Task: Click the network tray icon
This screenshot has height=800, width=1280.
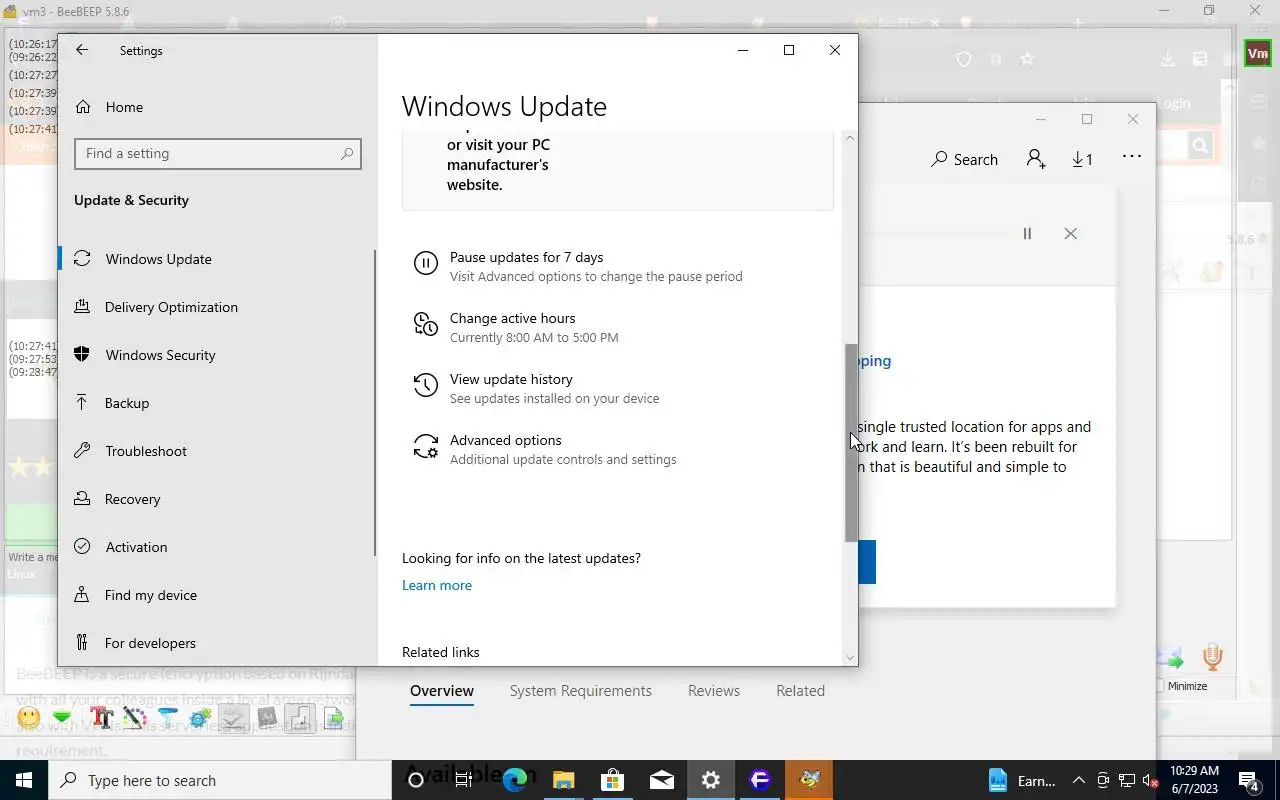Action: tap(1126, 781)
